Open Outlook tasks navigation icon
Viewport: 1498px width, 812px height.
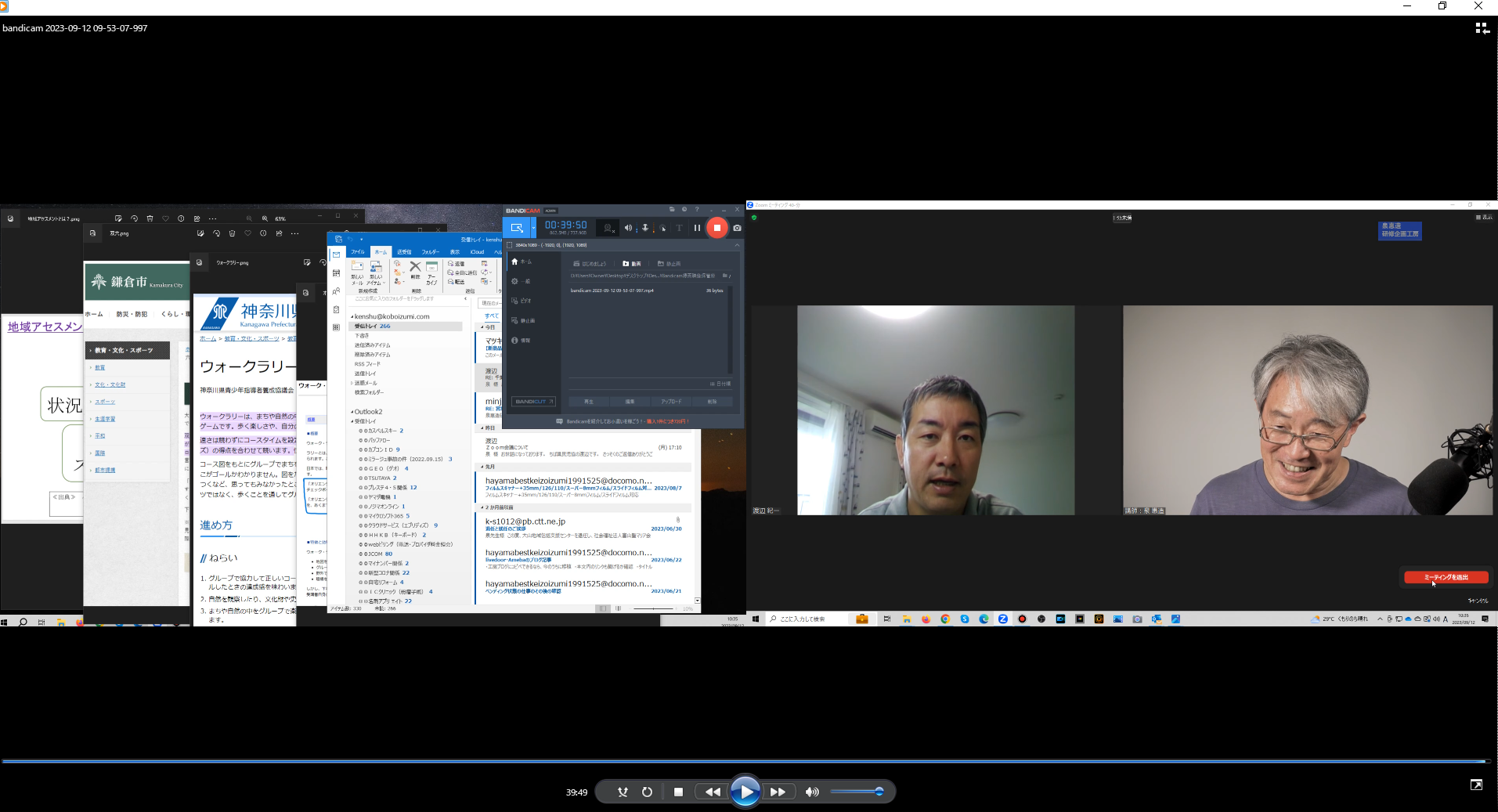337,309
